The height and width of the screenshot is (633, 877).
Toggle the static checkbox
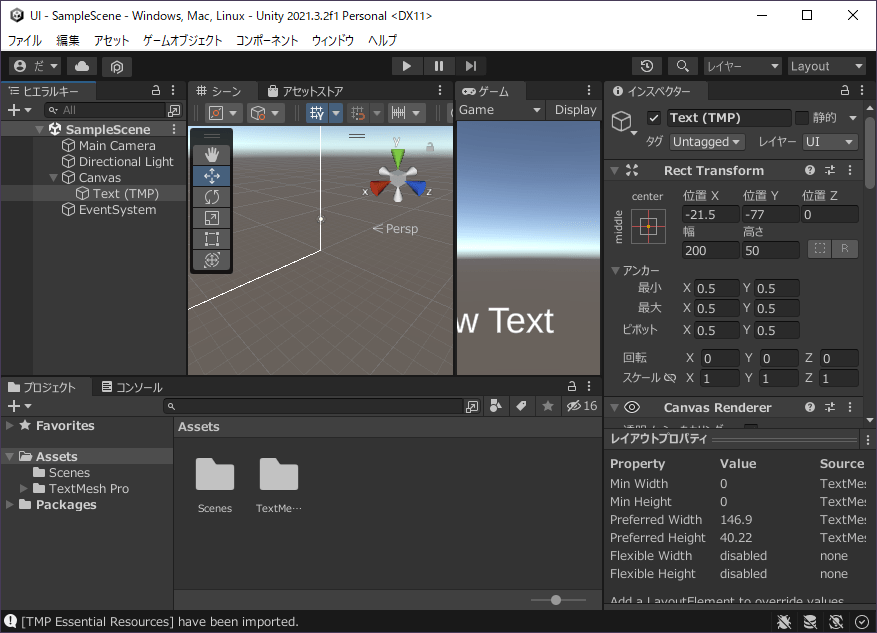point(802,118)
